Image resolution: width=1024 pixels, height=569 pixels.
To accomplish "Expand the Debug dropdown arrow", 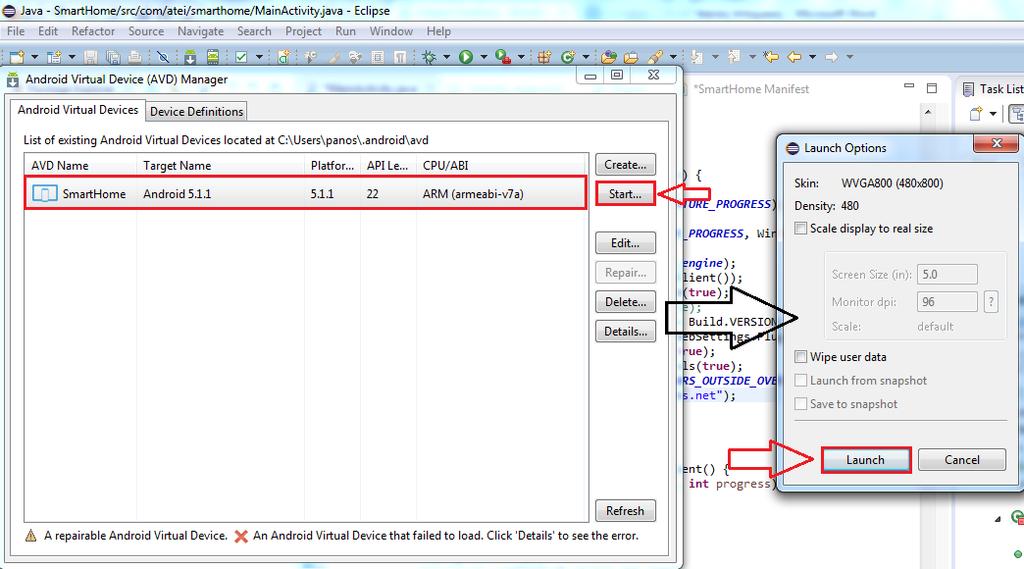I will pos(447,57).
